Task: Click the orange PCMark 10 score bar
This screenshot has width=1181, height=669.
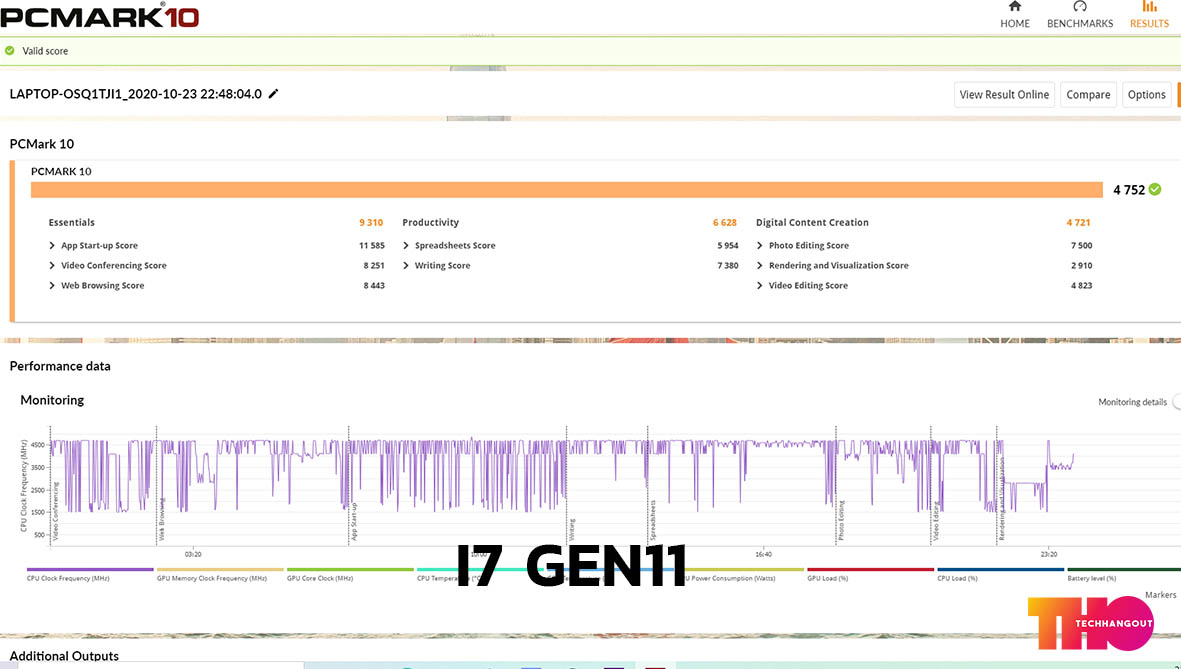Action: click(566, 190)
